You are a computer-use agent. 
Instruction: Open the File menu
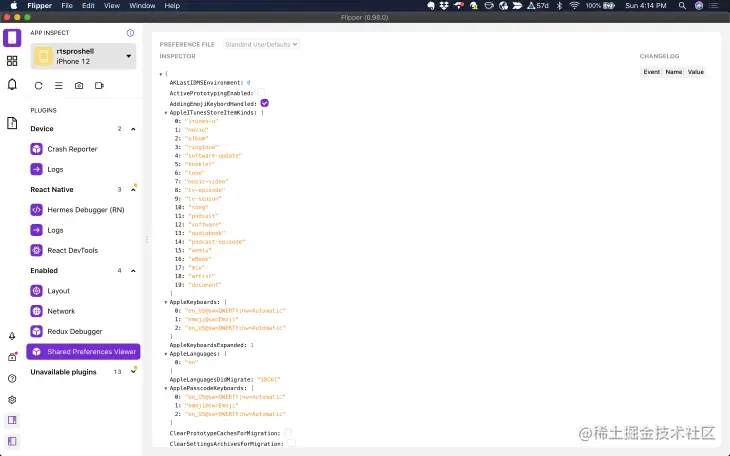click(x=67, y=6)
